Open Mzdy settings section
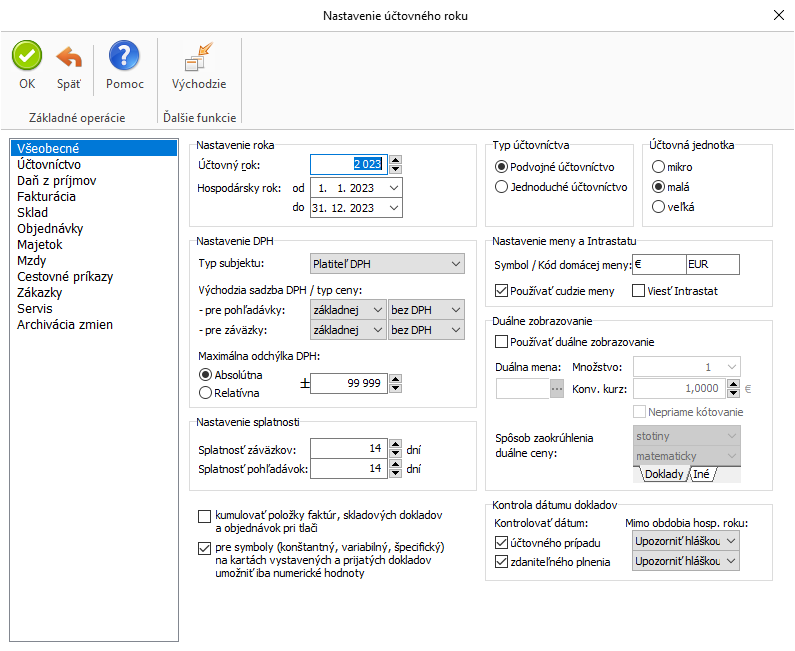795x651 pixels. [94, 261]
